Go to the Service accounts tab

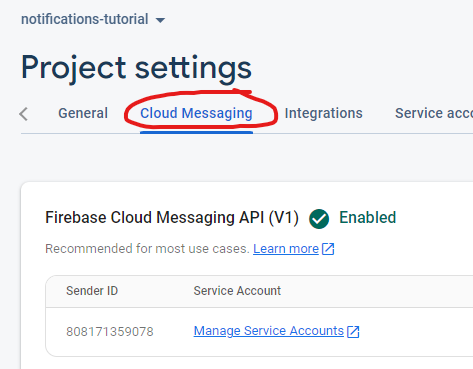(x=434, y=113)
